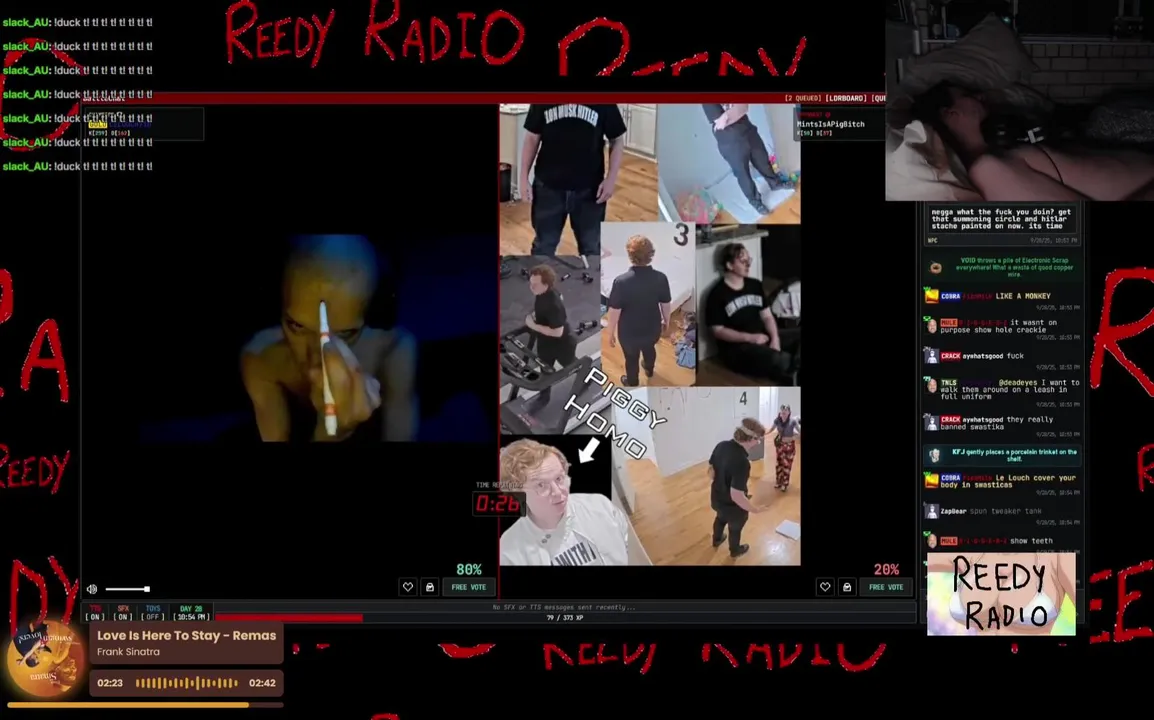This screenshot has width=1154, height=720.
Task: Click the MintsIsAPigBitch contestant name
Action: coord(830,124)
